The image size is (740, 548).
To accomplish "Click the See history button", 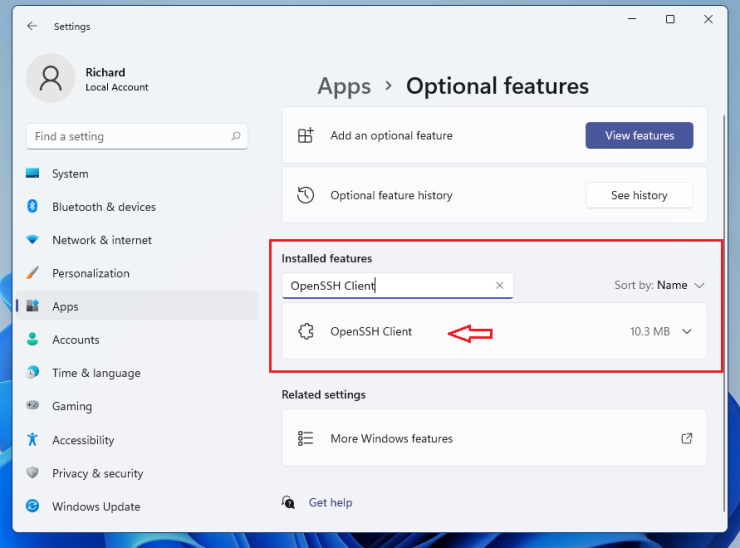I will coord(638,196).
